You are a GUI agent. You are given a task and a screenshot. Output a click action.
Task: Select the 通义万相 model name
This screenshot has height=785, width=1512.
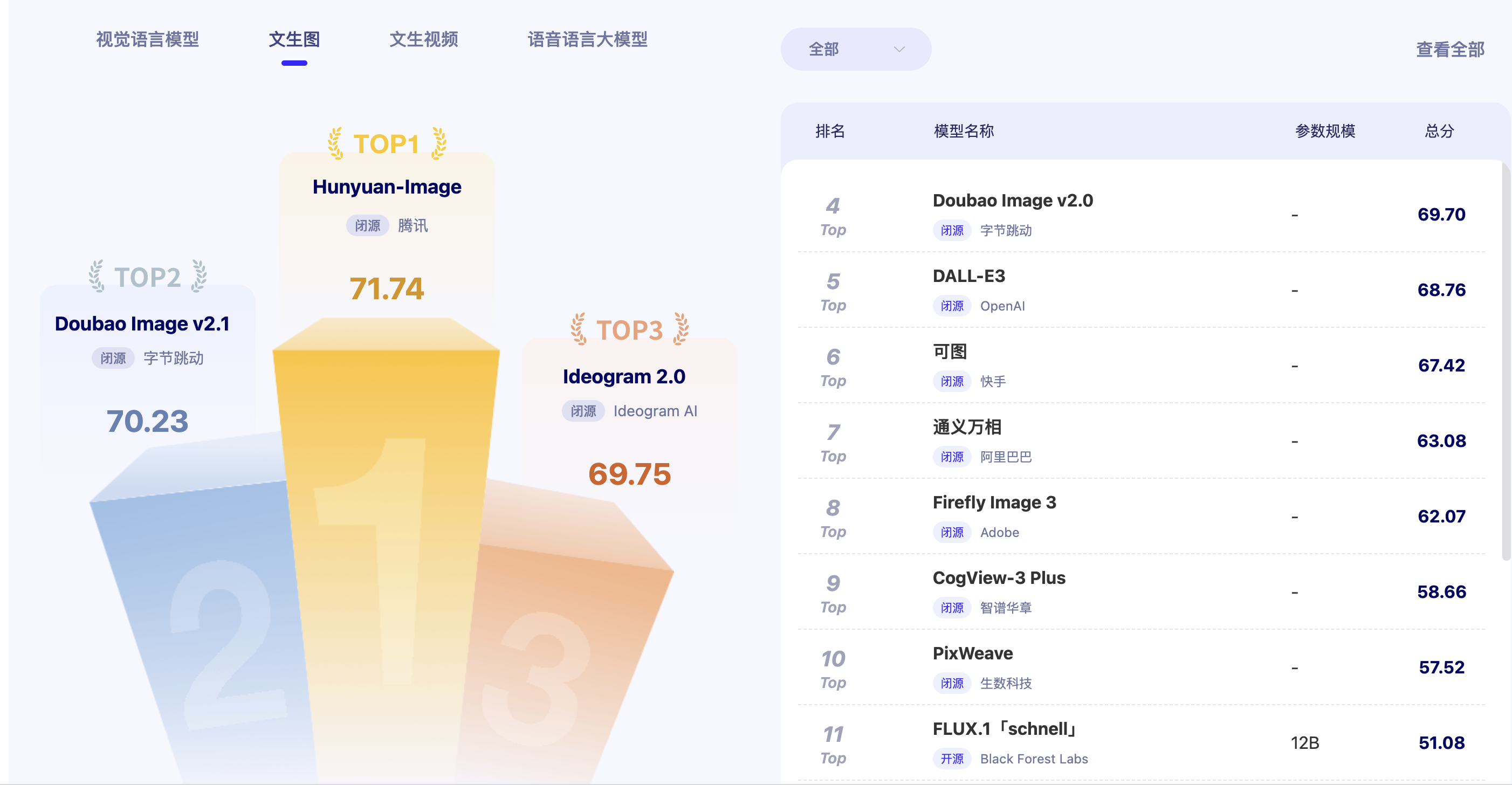967,426
